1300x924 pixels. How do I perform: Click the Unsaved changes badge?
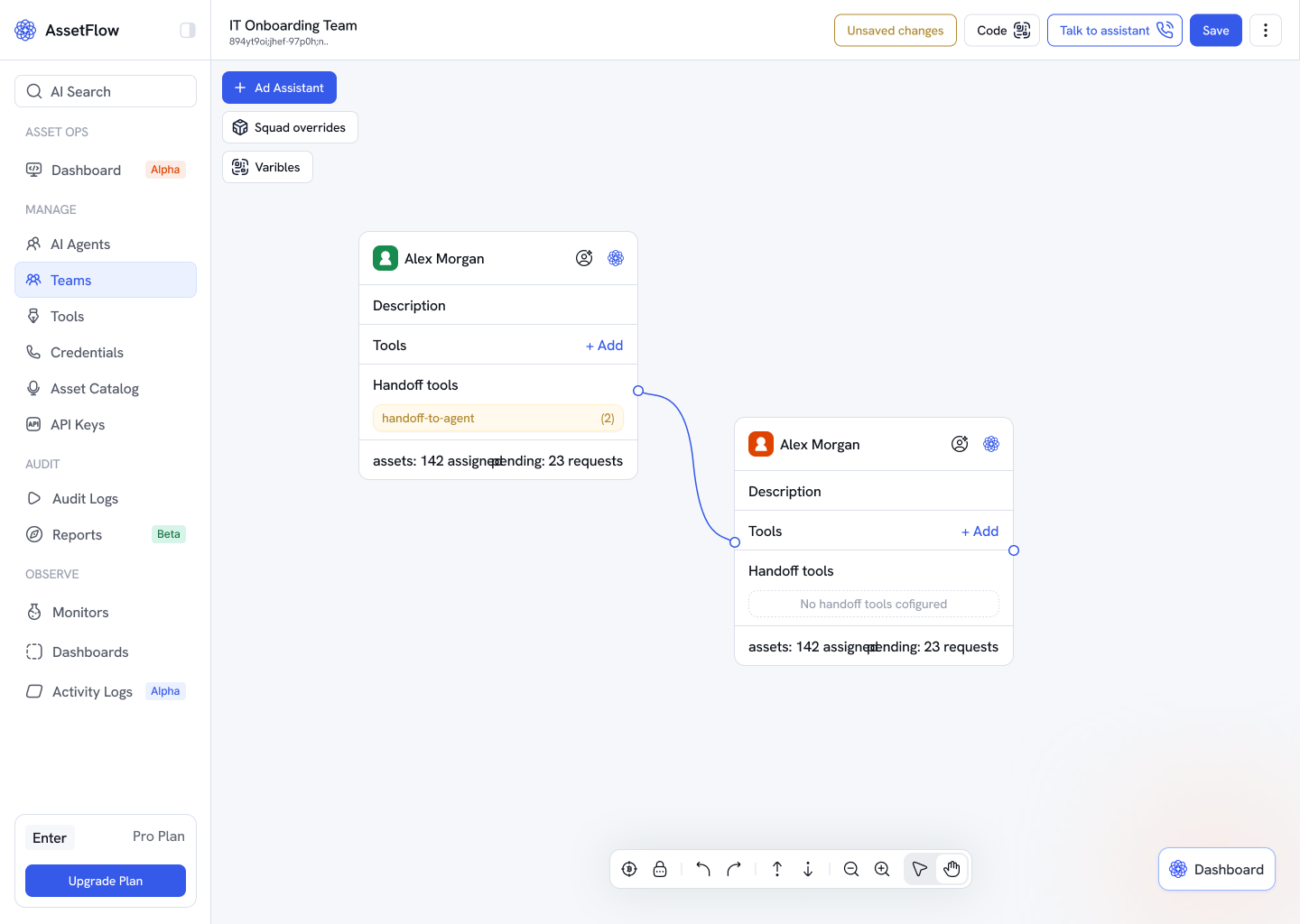pos(896,30)
